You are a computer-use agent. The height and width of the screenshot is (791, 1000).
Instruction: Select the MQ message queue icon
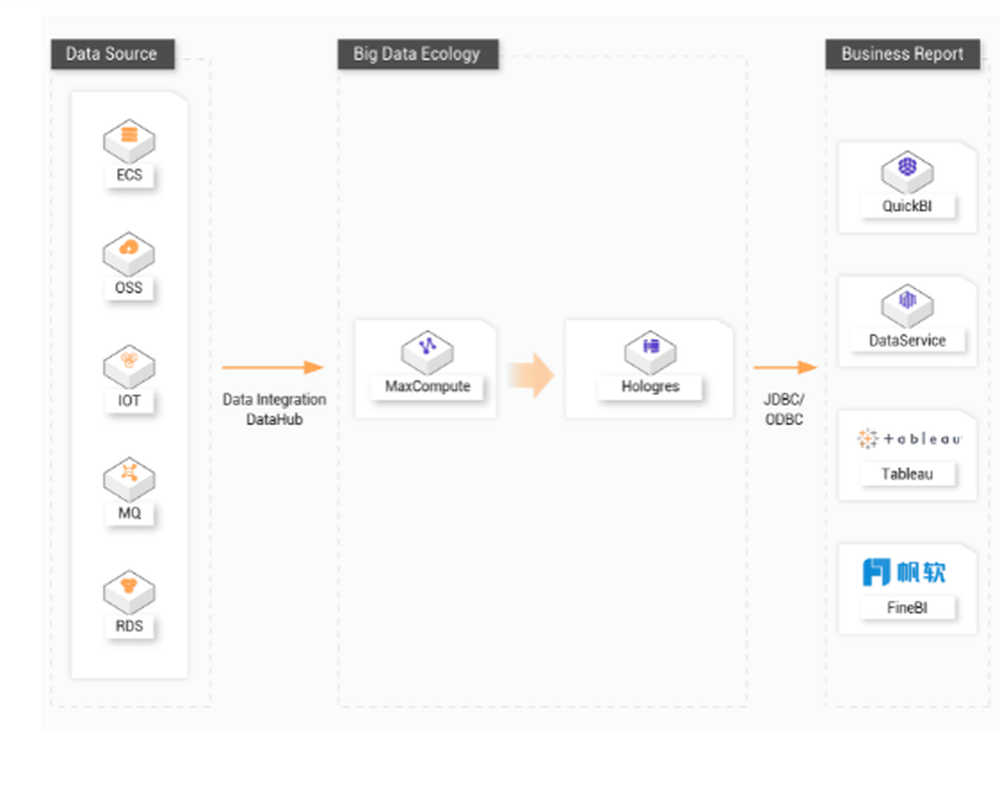pos(129,476)
